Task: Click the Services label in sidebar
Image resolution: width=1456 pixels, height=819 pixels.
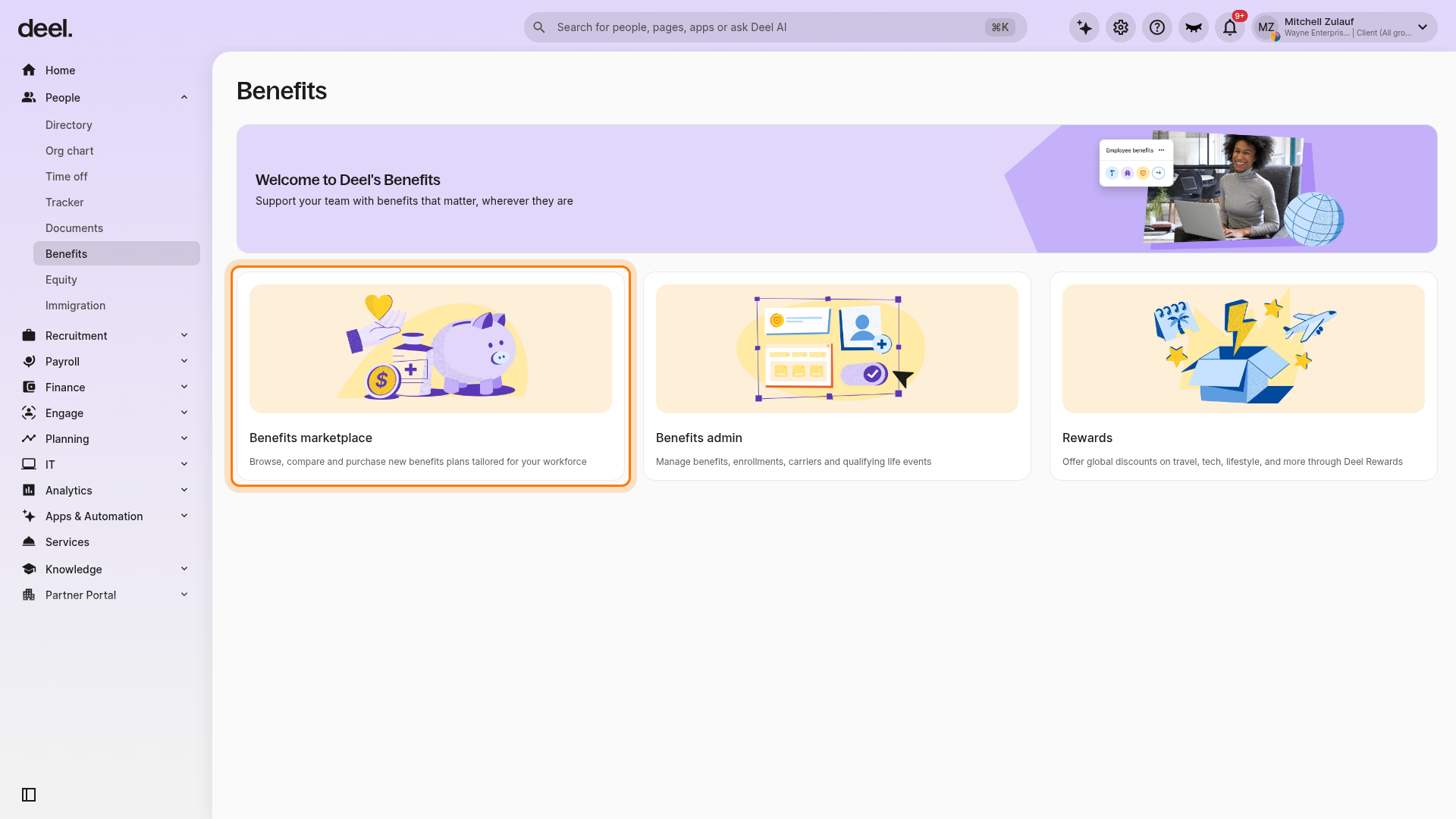Action: (x=67, y=542)
